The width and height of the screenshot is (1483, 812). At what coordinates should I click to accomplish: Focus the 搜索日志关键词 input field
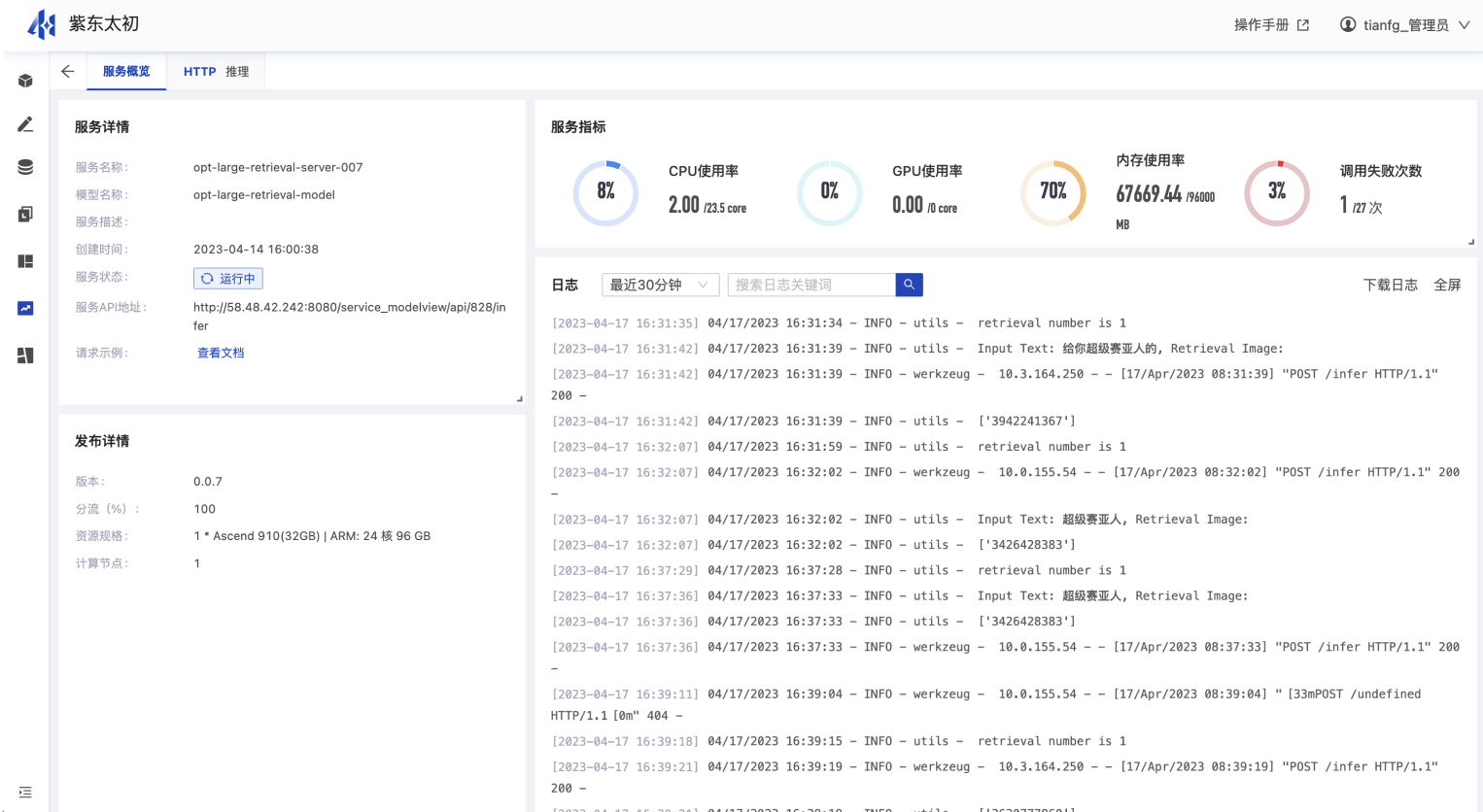811,285
